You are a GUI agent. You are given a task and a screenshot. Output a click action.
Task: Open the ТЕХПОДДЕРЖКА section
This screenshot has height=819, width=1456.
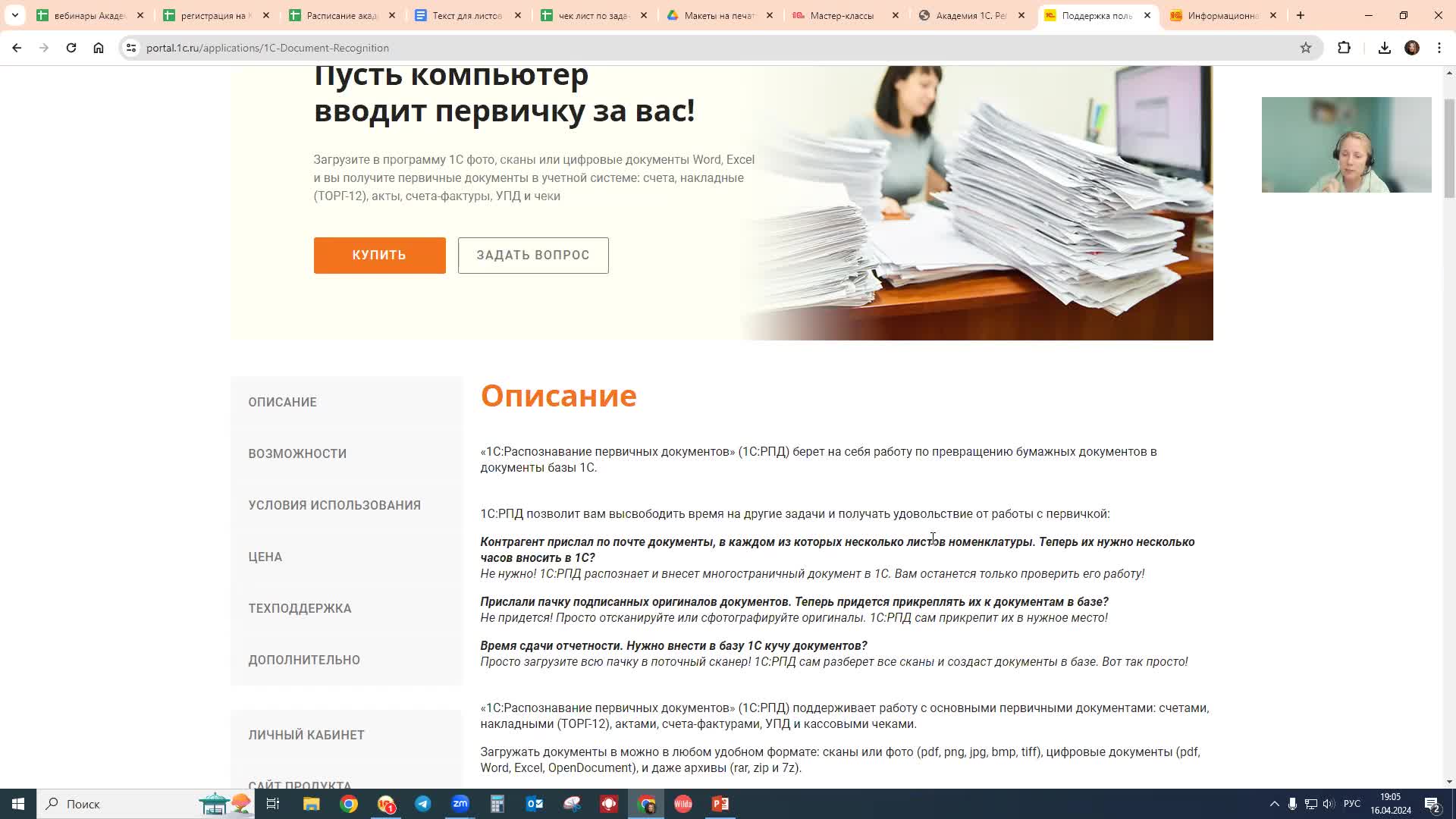[300, 608]
